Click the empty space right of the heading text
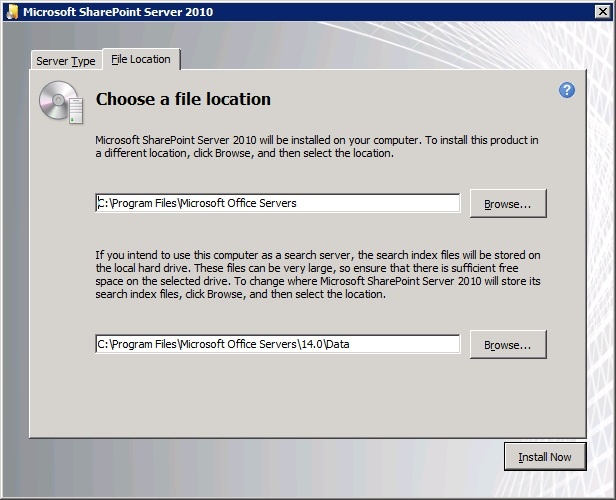616x500 pixels. tap(410, 99)
